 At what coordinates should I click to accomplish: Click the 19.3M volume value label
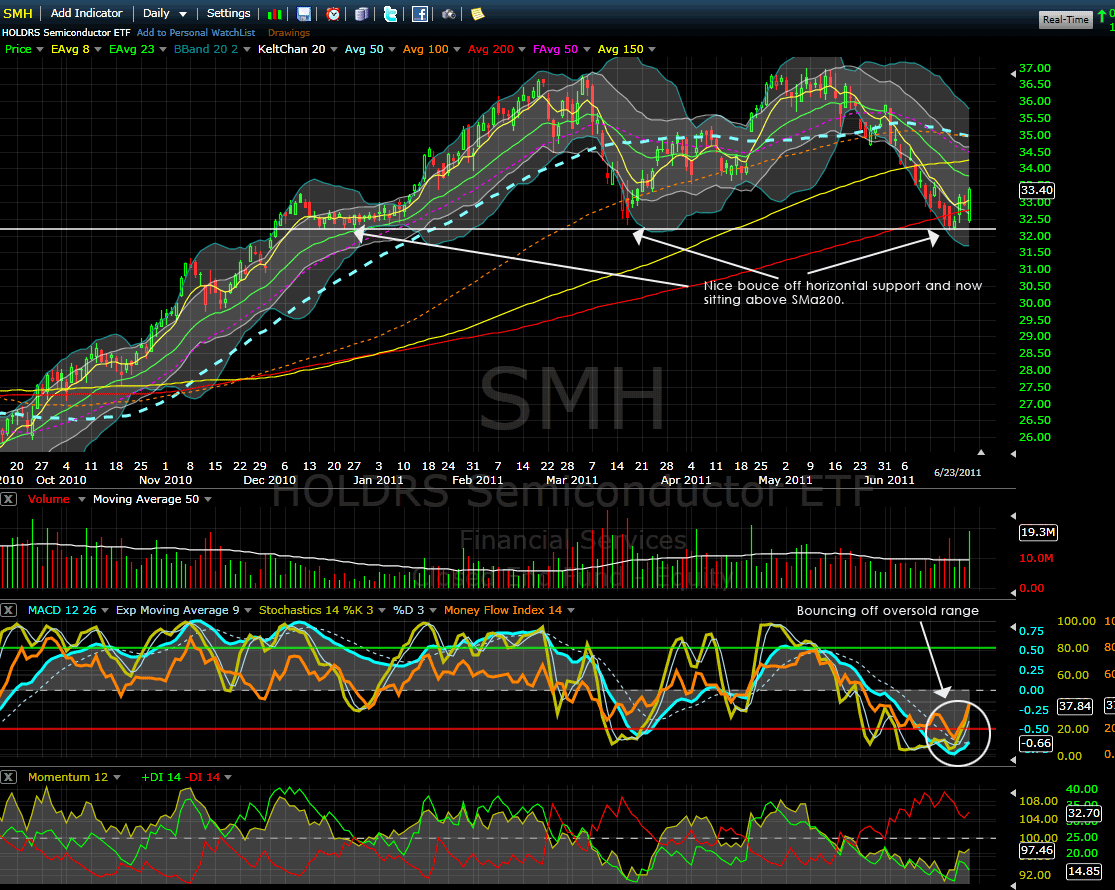[x=1038, y=532]
